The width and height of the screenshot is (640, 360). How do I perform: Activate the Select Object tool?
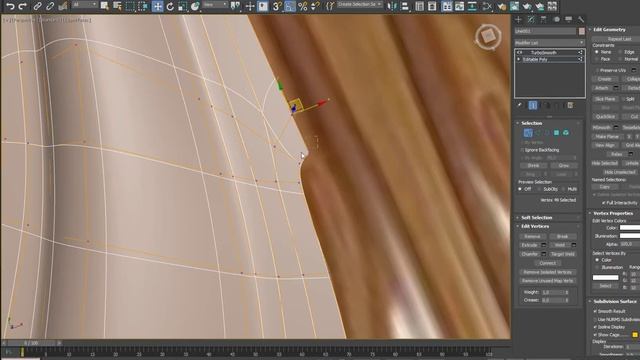coord(104,6)
